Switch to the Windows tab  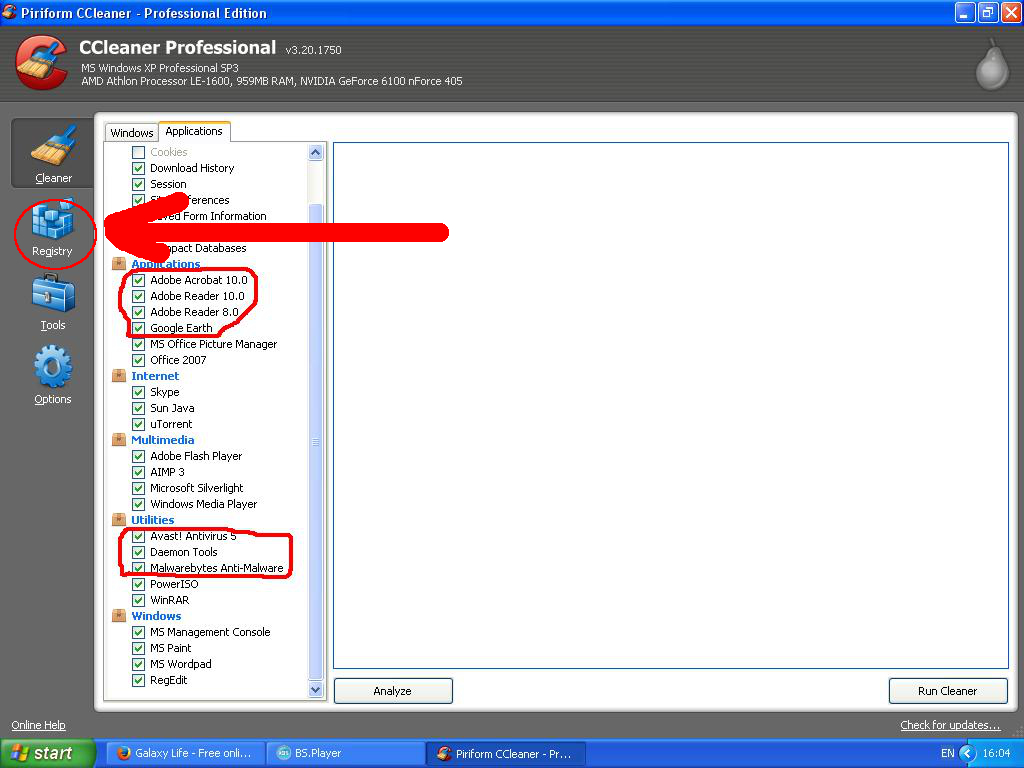(x=132, y=133)
